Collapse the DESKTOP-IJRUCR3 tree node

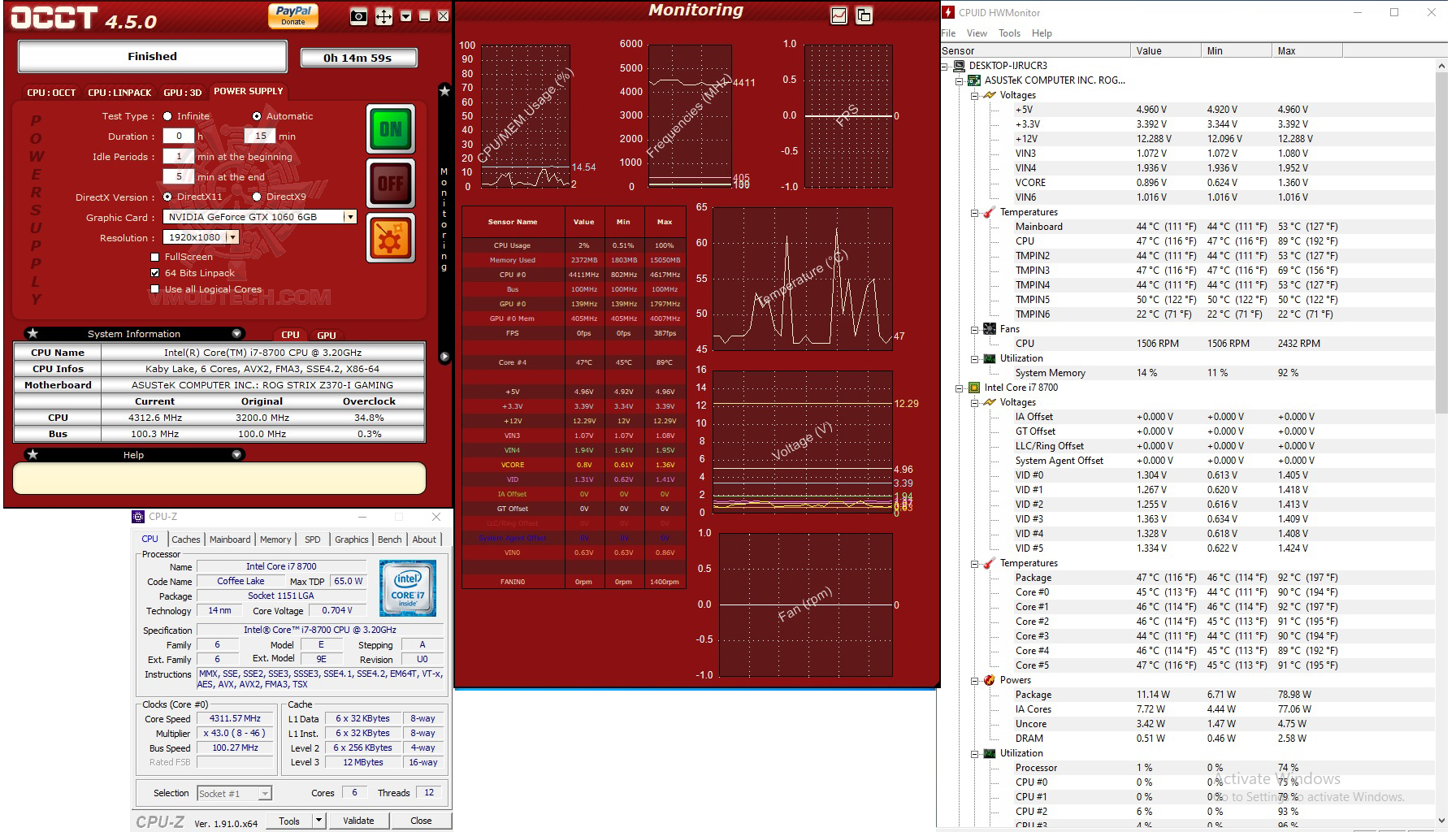[x=944, y=66]
